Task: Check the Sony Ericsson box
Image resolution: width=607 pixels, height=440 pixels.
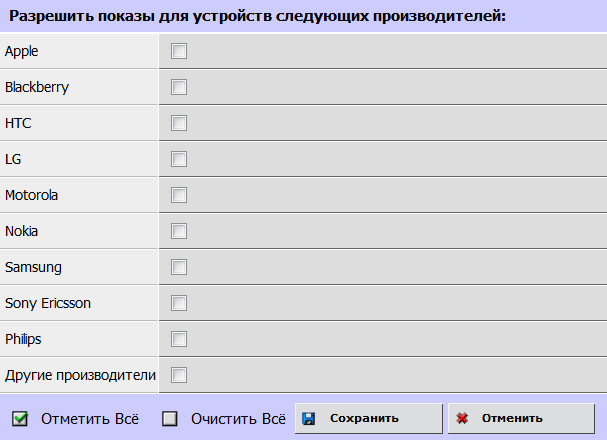Action: click(x=179, y=303)
